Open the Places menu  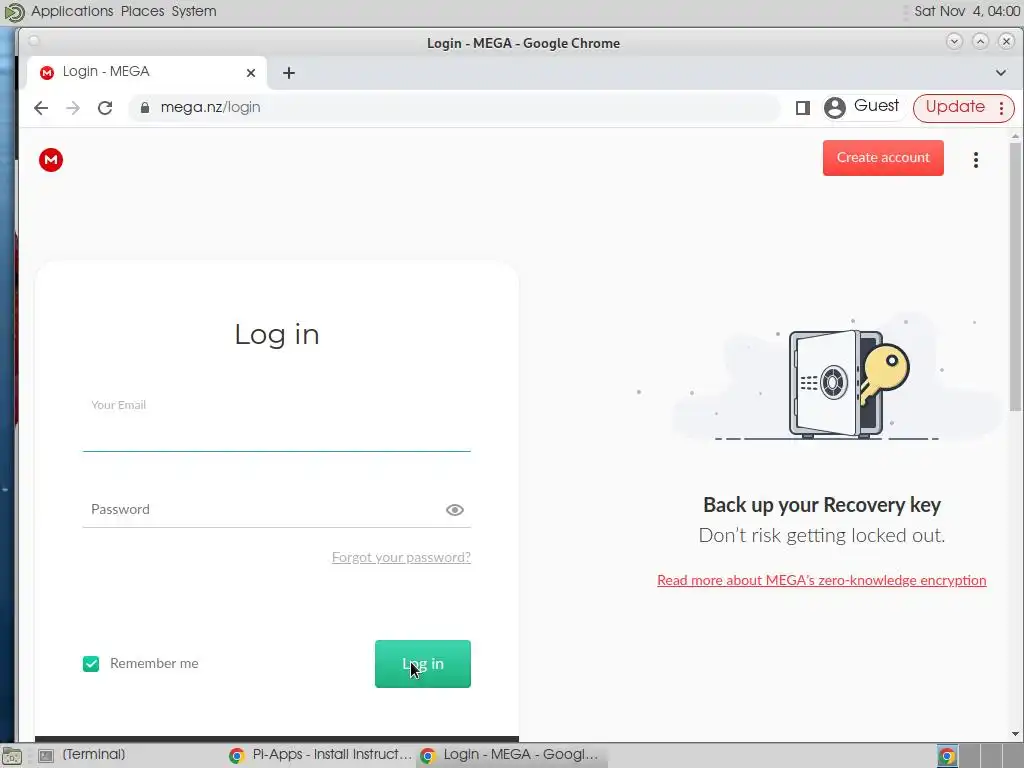coord(142,11)
